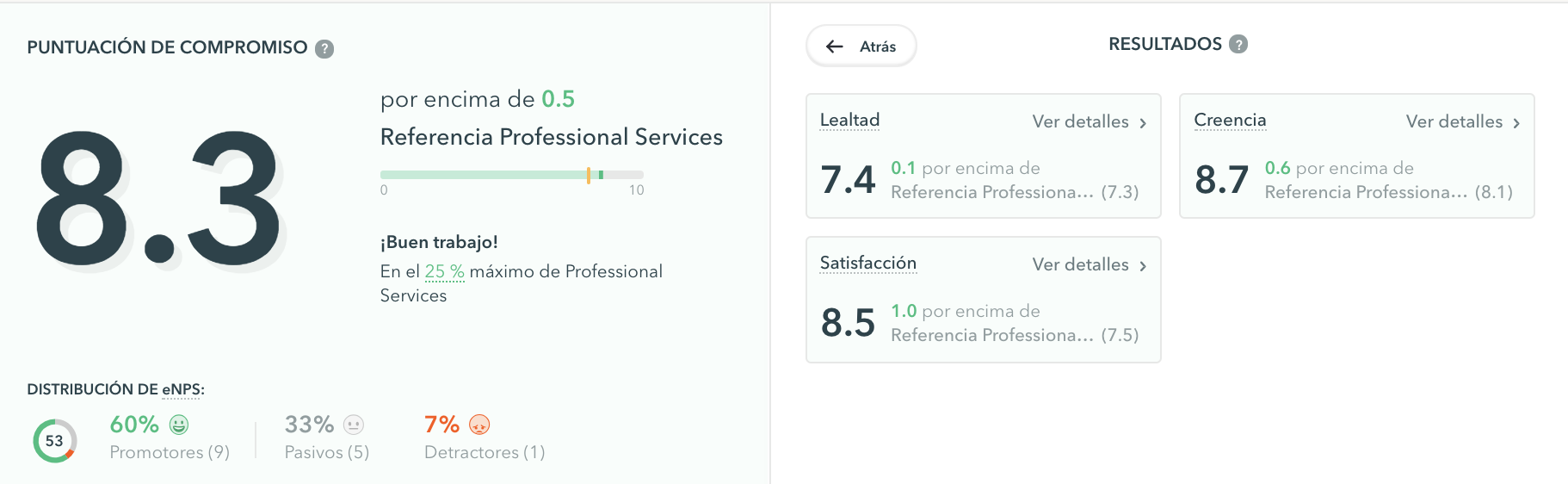Click the back arrow icon in Atrás
This screenshot has height=484, width=1568.
(835, 47)
